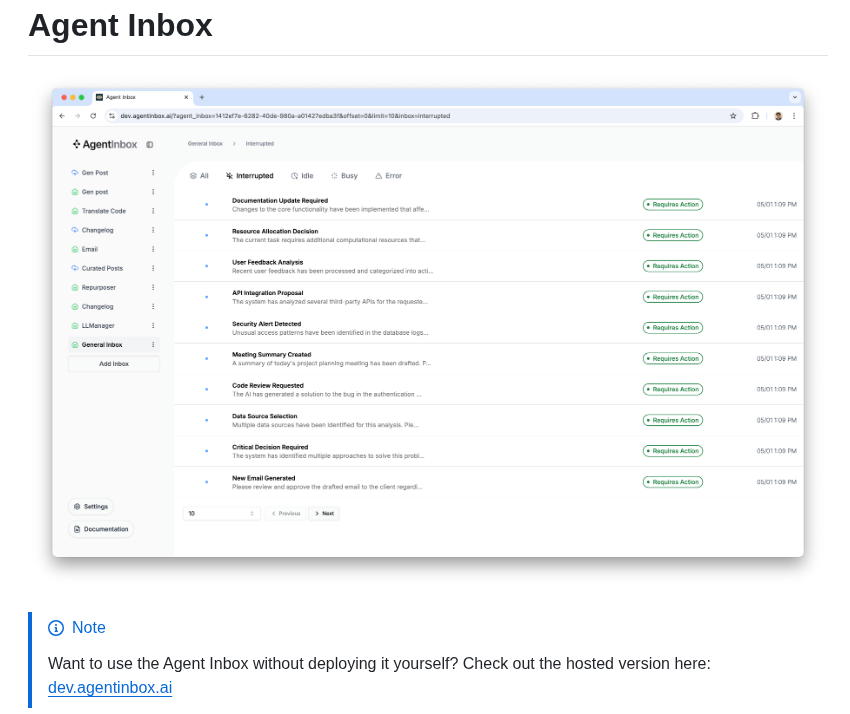The image size is (850, 714).
Task: Click General Inbox breadcrumb
Action: [x=205, y=144]
